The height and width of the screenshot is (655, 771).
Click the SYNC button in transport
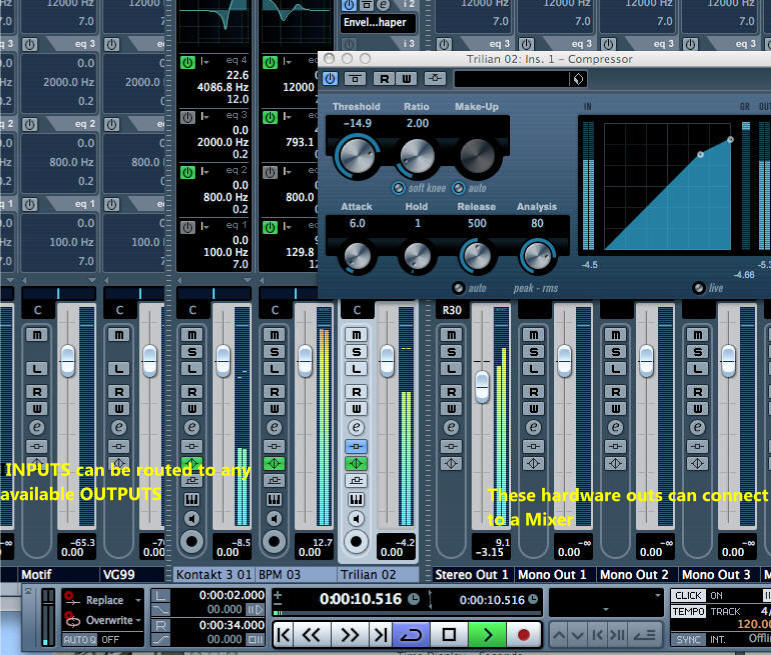688,639
